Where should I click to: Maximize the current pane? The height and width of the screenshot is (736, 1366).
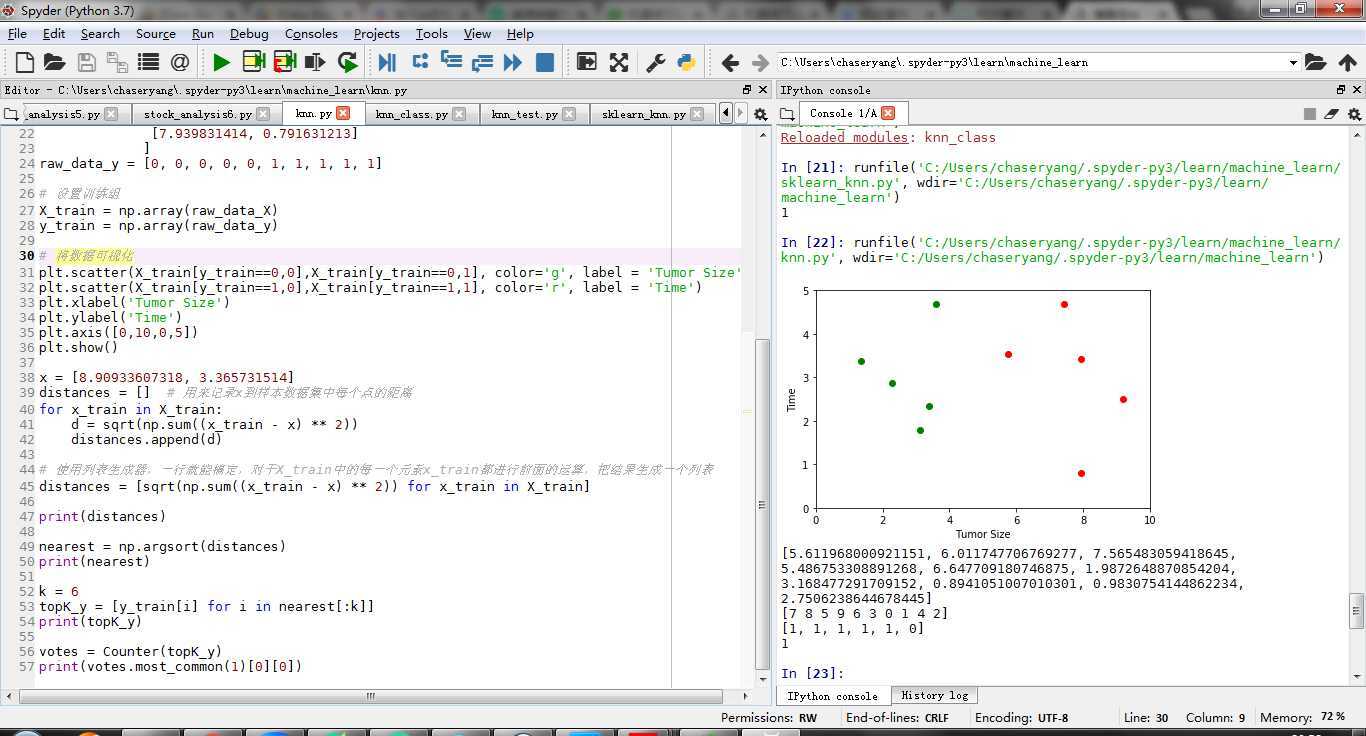point(586,62)
